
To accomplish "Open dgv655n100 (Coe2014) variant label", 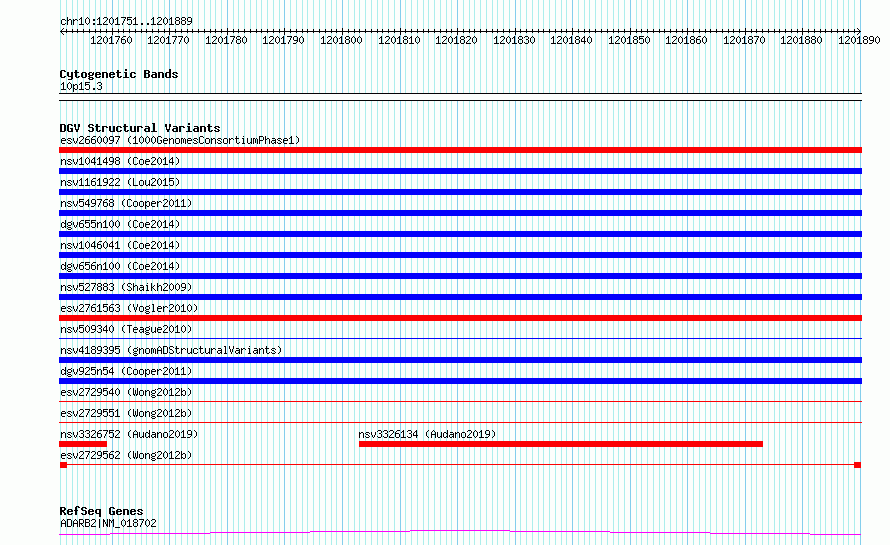I will 120,224.
